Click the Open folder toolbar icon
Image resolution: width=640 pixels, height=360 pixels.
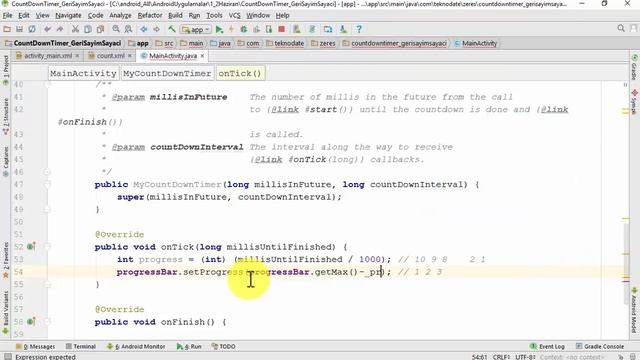coord(7,29)
